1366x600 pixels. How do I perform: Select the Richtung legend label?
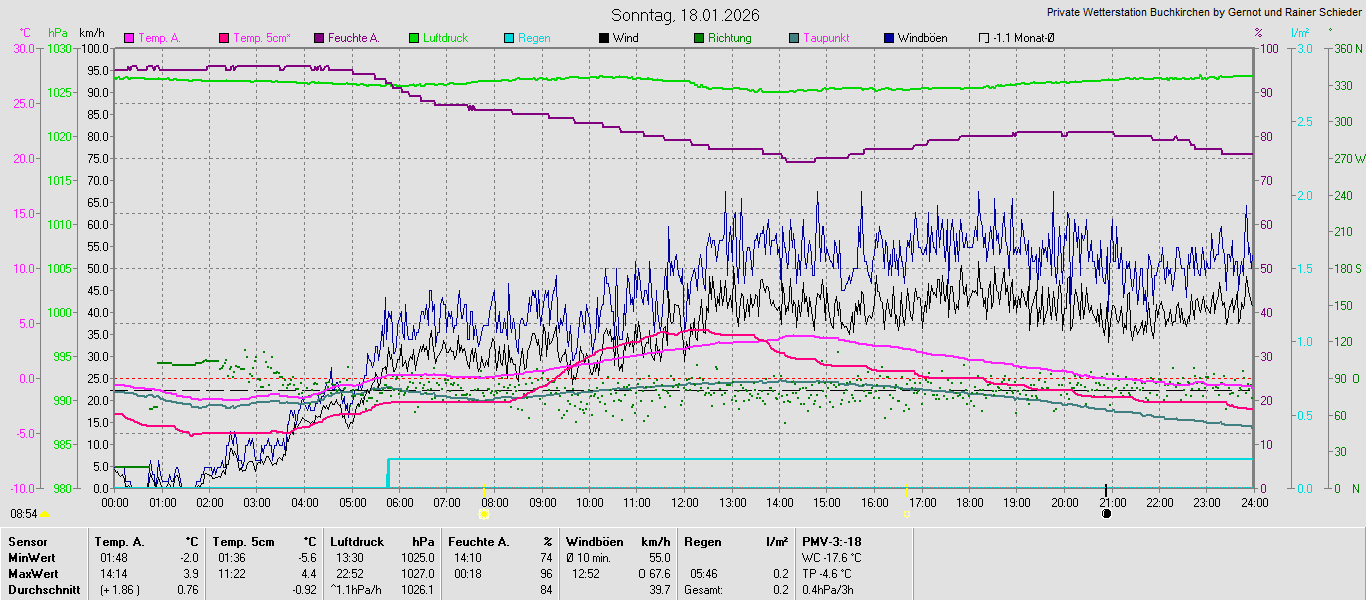[729, 38]
